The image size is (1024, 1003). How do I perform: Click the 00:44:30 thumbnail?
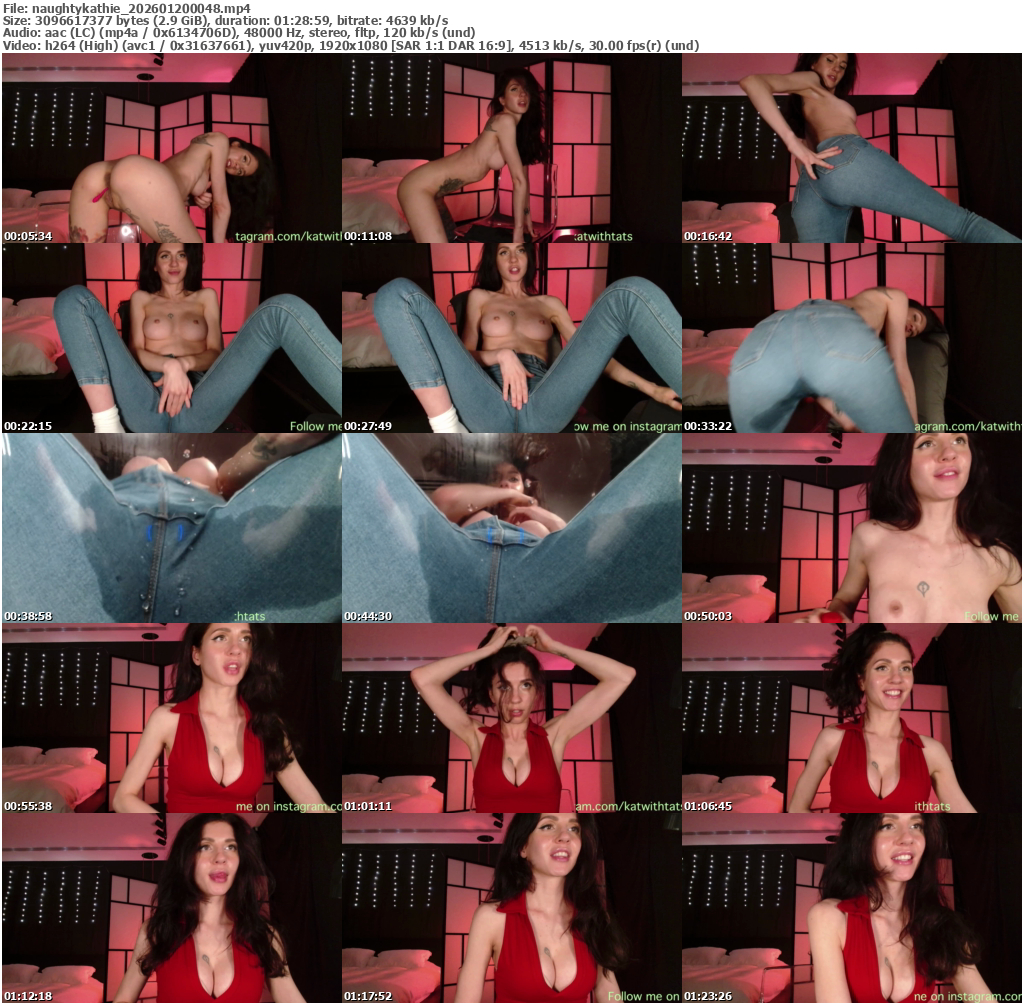(511, 528)
